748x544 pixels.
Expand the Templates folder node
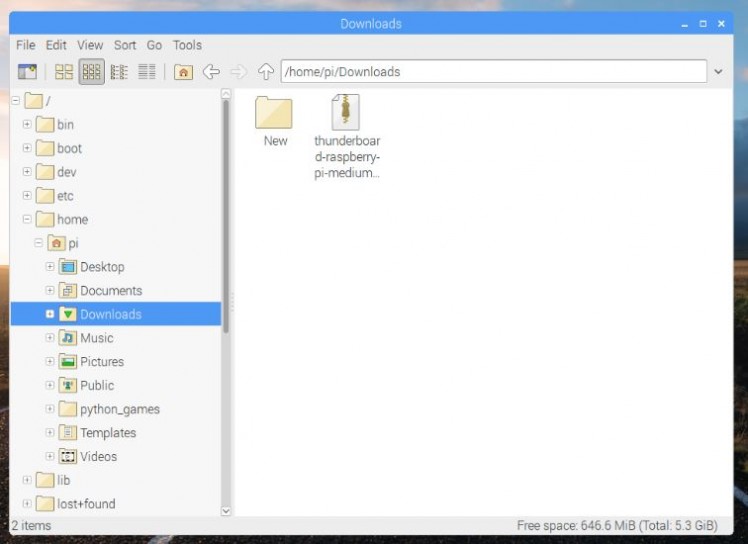(50, 432)
